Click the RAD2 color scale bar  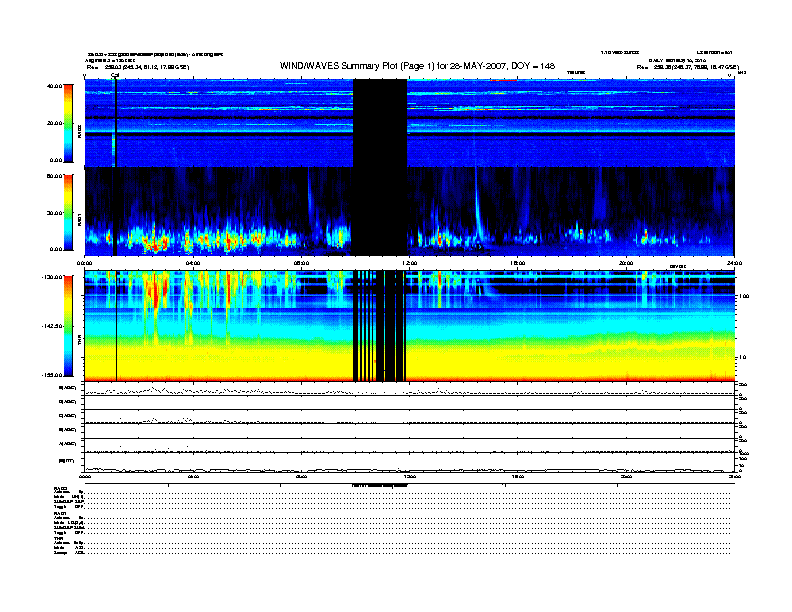coord(69,123)
